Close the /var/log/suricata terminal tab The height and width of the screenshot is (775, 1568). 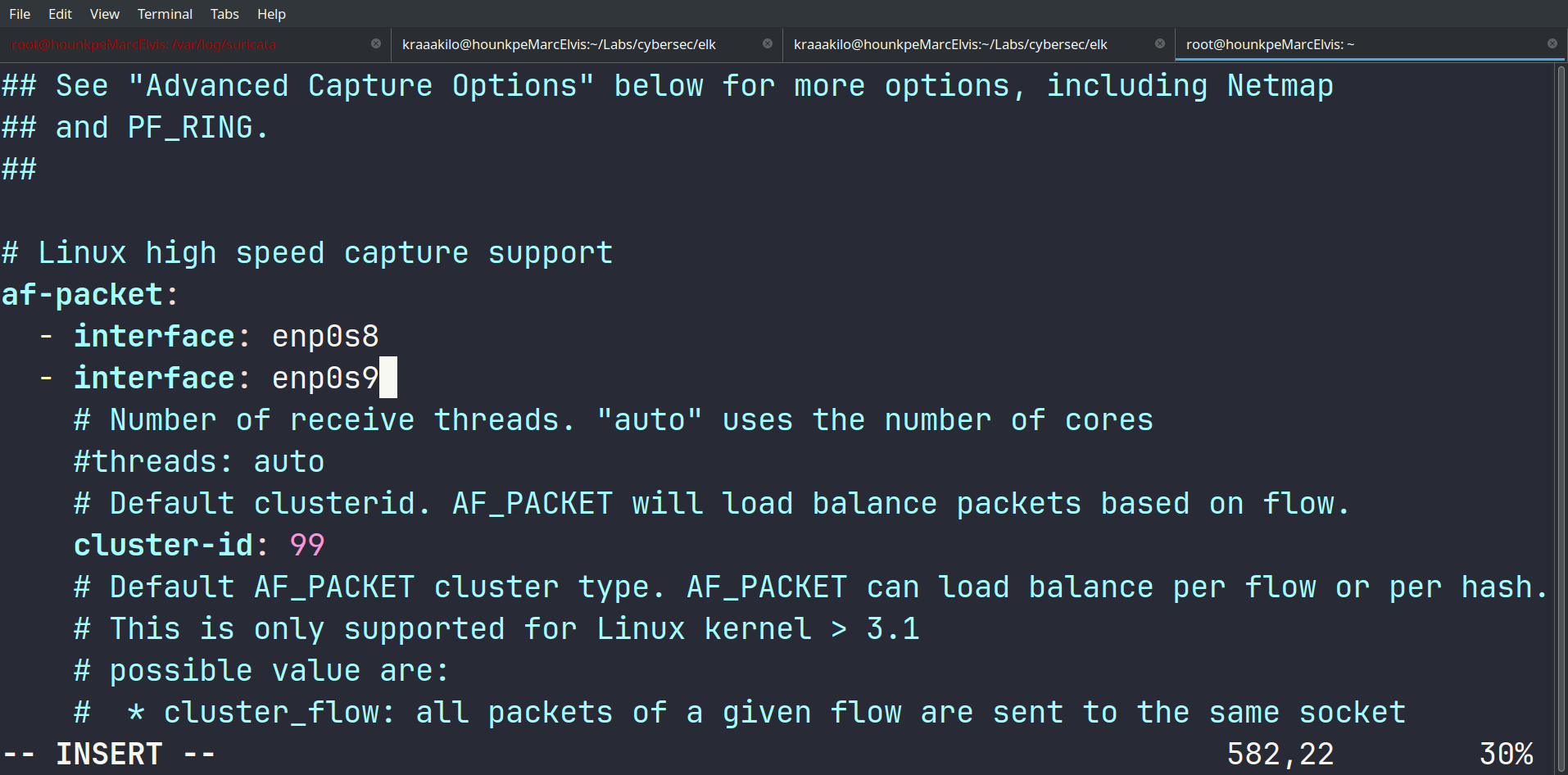point(376,43)
